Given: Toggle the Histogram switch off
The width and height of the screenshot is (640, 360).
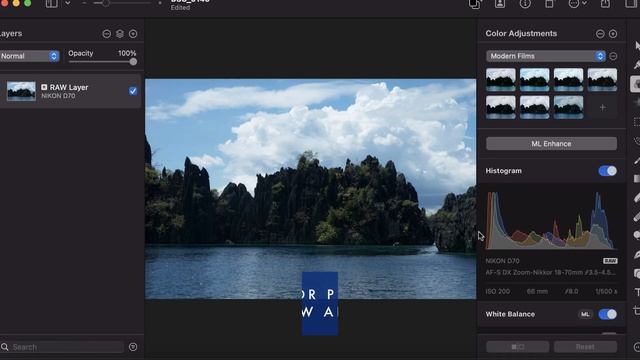Looking at the screenshot, I should click(608, 171).
